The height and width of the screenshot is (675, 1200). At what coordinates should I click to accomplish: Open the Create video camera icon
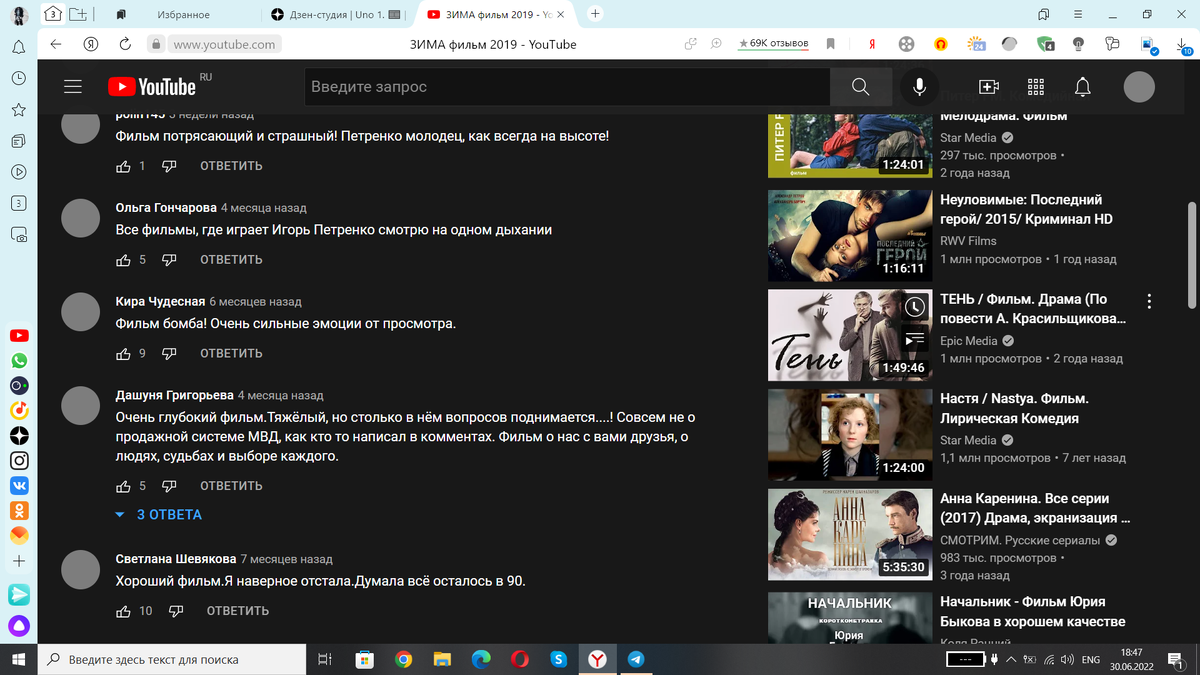[x=989, y=87]
